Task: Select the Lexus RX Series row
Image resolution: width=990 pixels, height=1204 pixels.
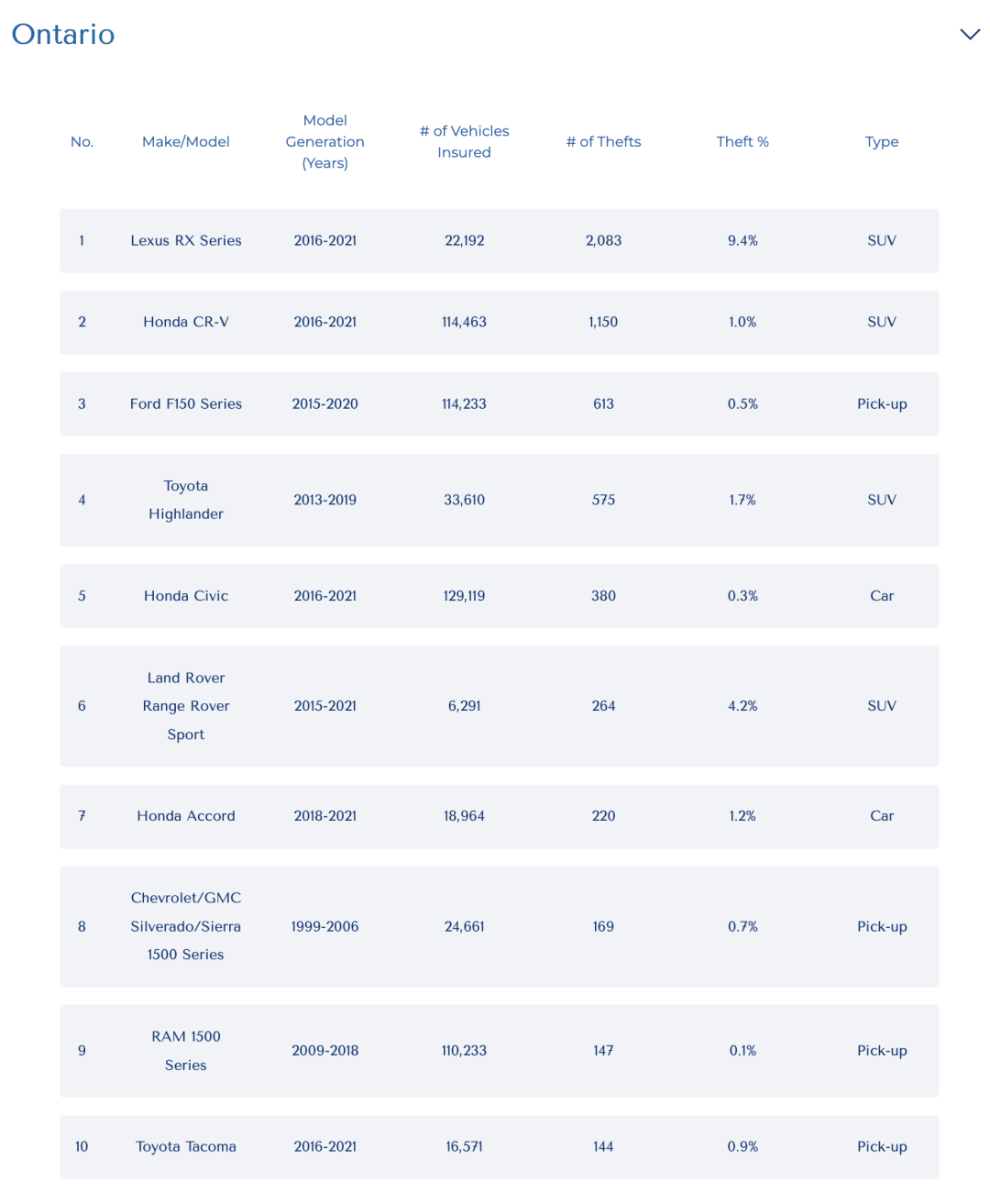Action: [500, 240]
